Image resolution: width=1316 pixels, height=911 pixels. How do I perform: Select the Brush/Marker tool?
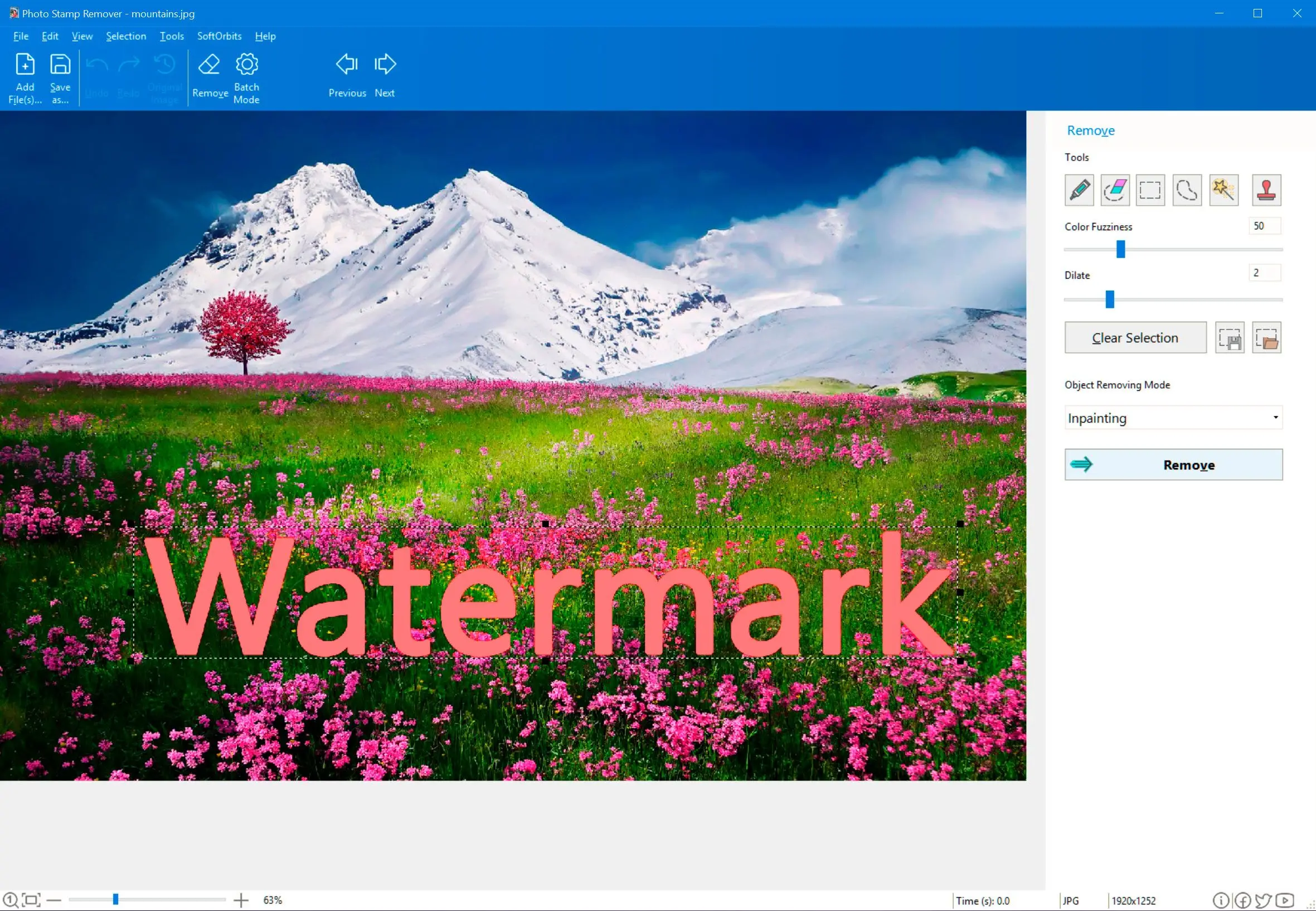click(x=1079, y=190)
